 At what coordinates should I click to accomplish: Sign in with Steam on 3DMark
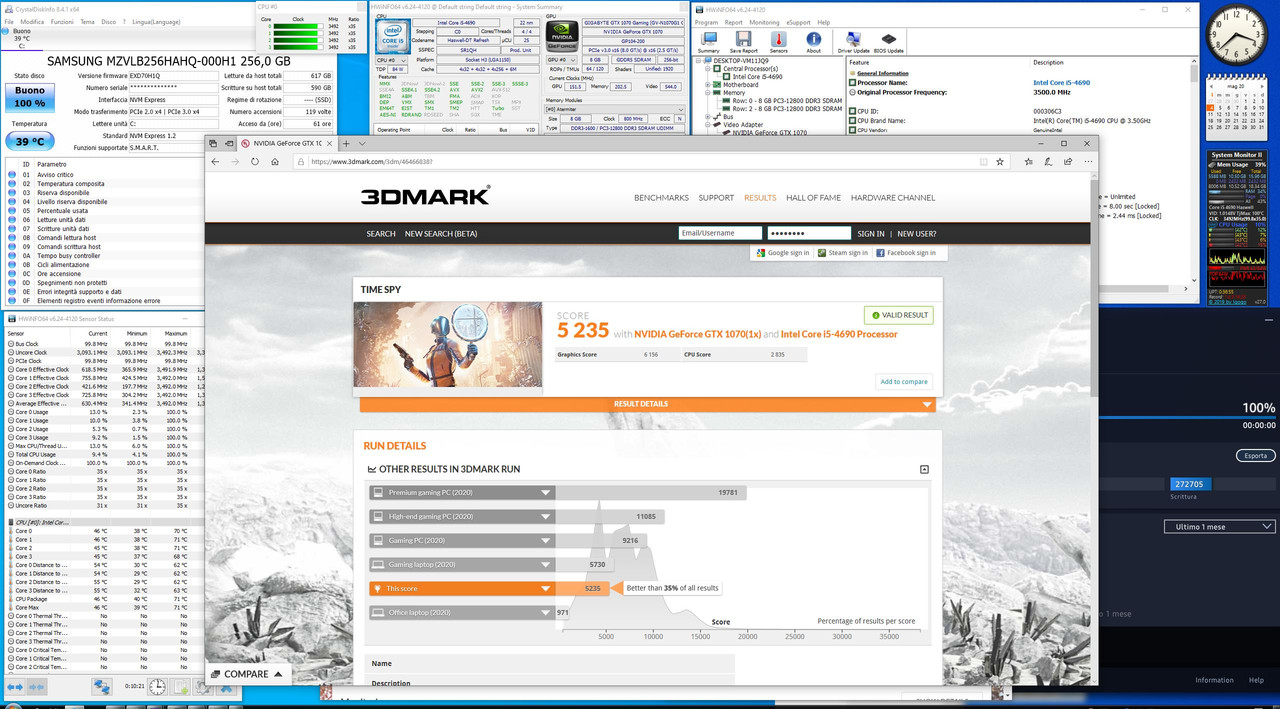tap(843, 253)
